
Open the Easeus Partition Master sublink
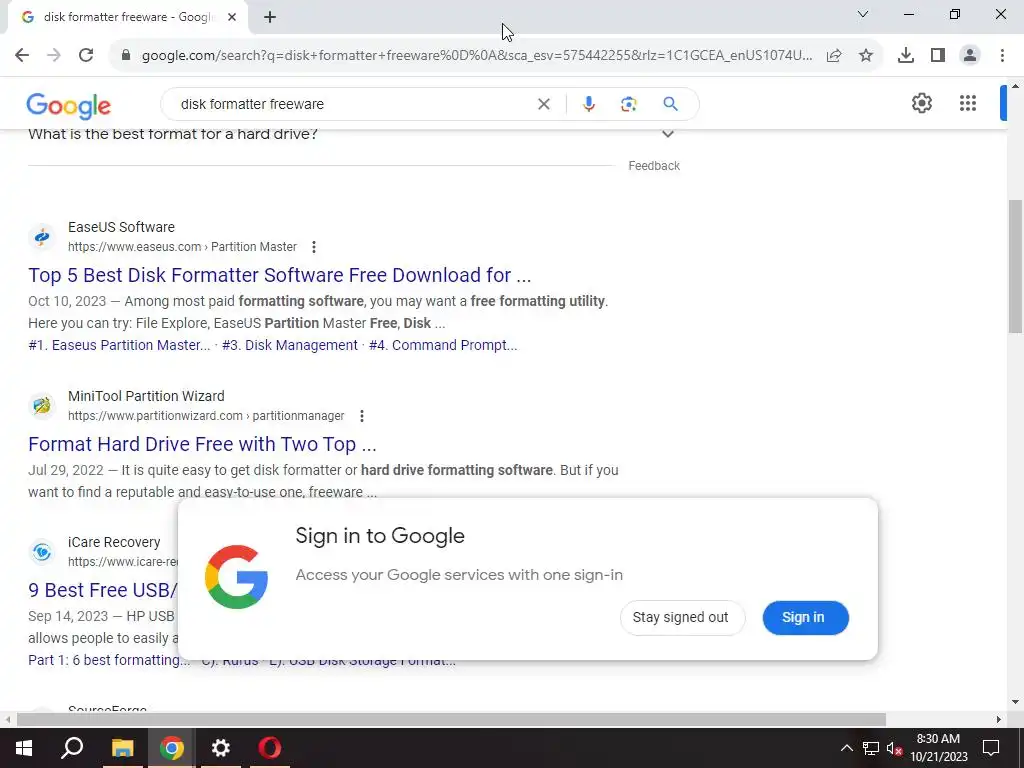[119, 345]
